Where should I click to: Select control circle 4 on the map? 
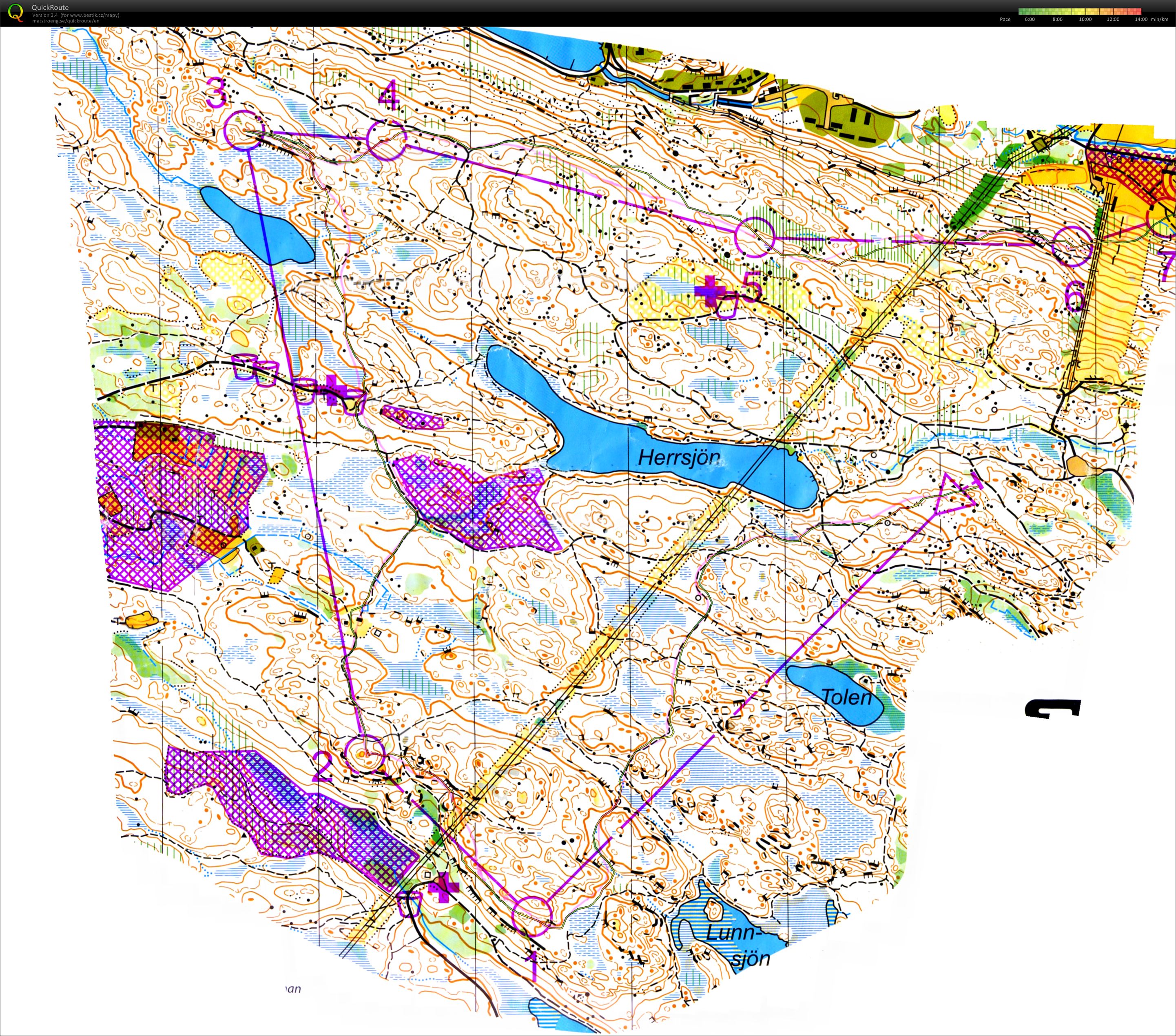click(x=387, y=140)
